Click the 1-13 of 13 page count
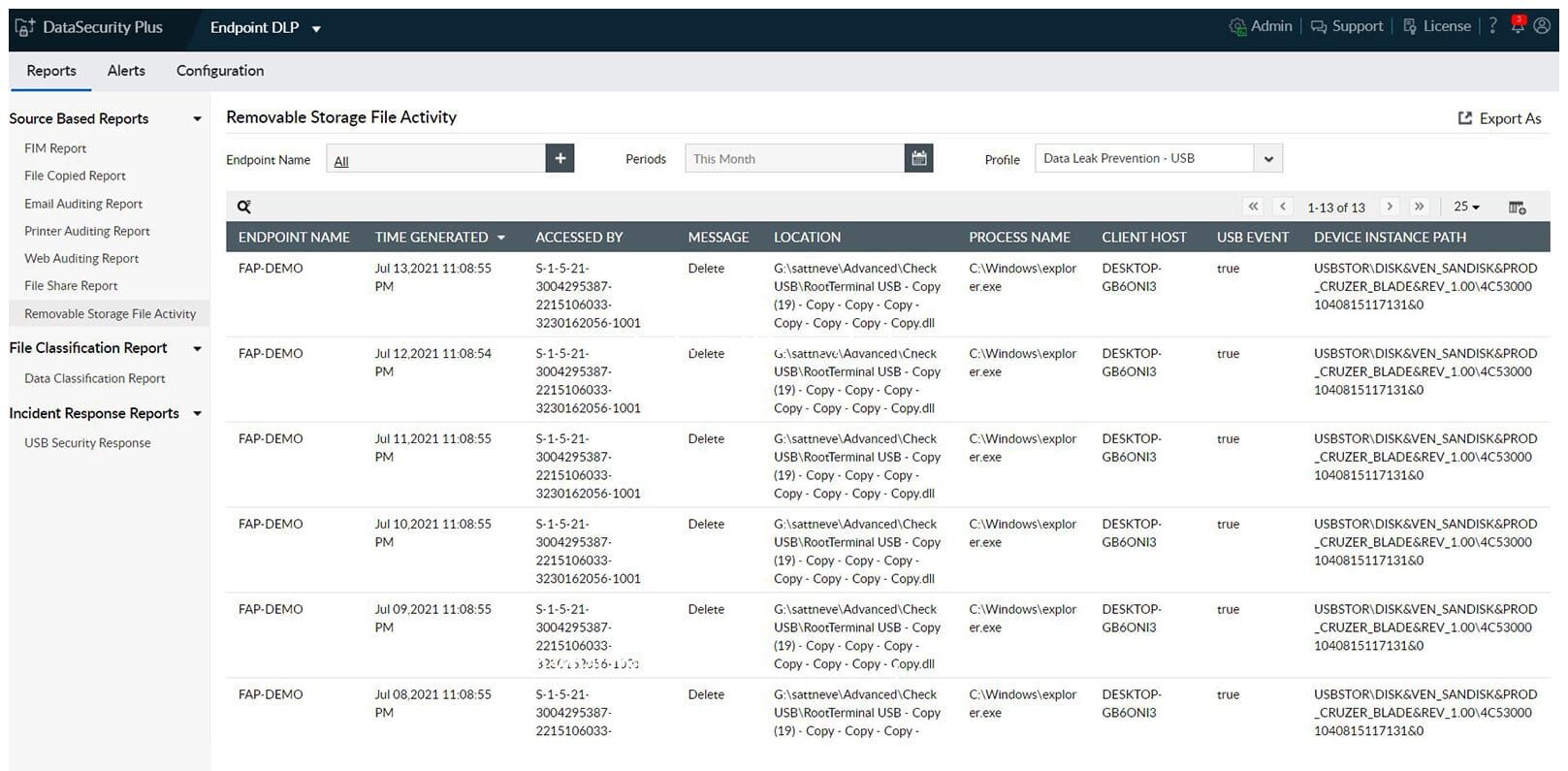The width and height of the screenshot is (1568, 771). tap(1335, 208)
